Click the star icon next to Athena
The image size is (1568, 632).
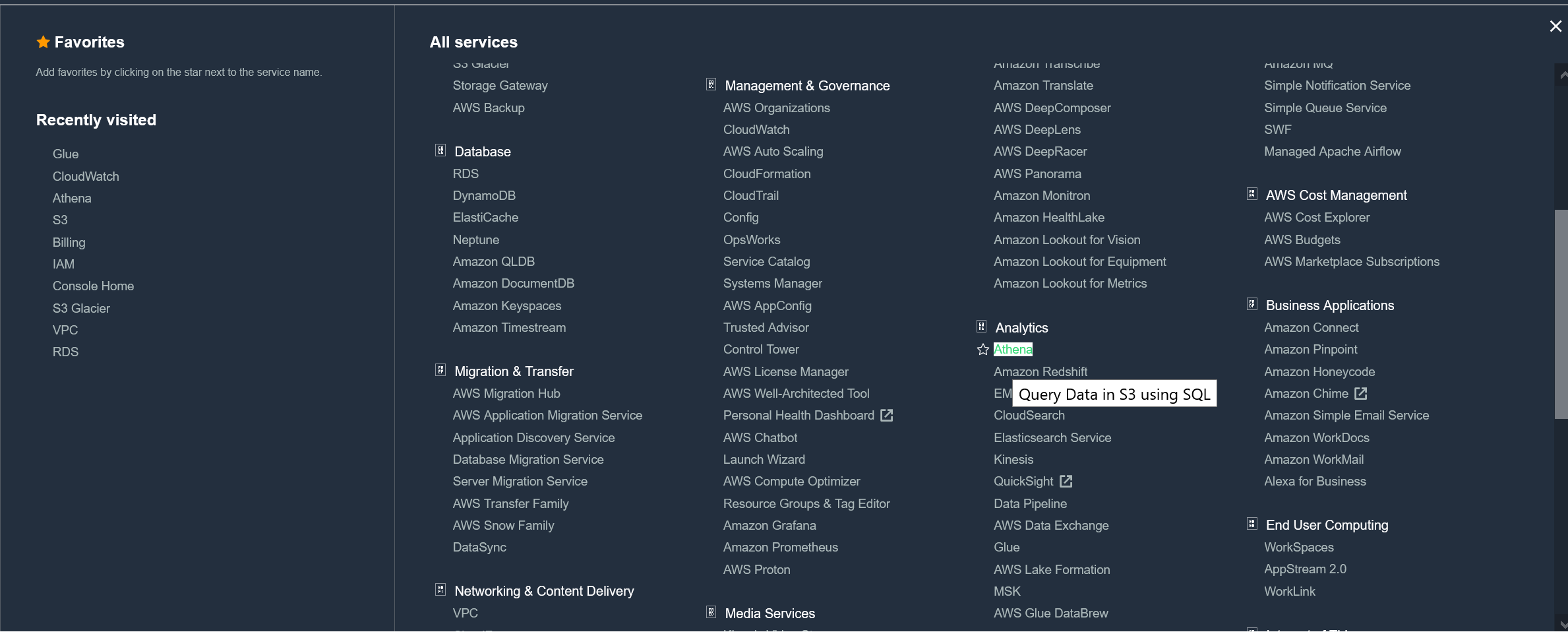click(982, 350)
